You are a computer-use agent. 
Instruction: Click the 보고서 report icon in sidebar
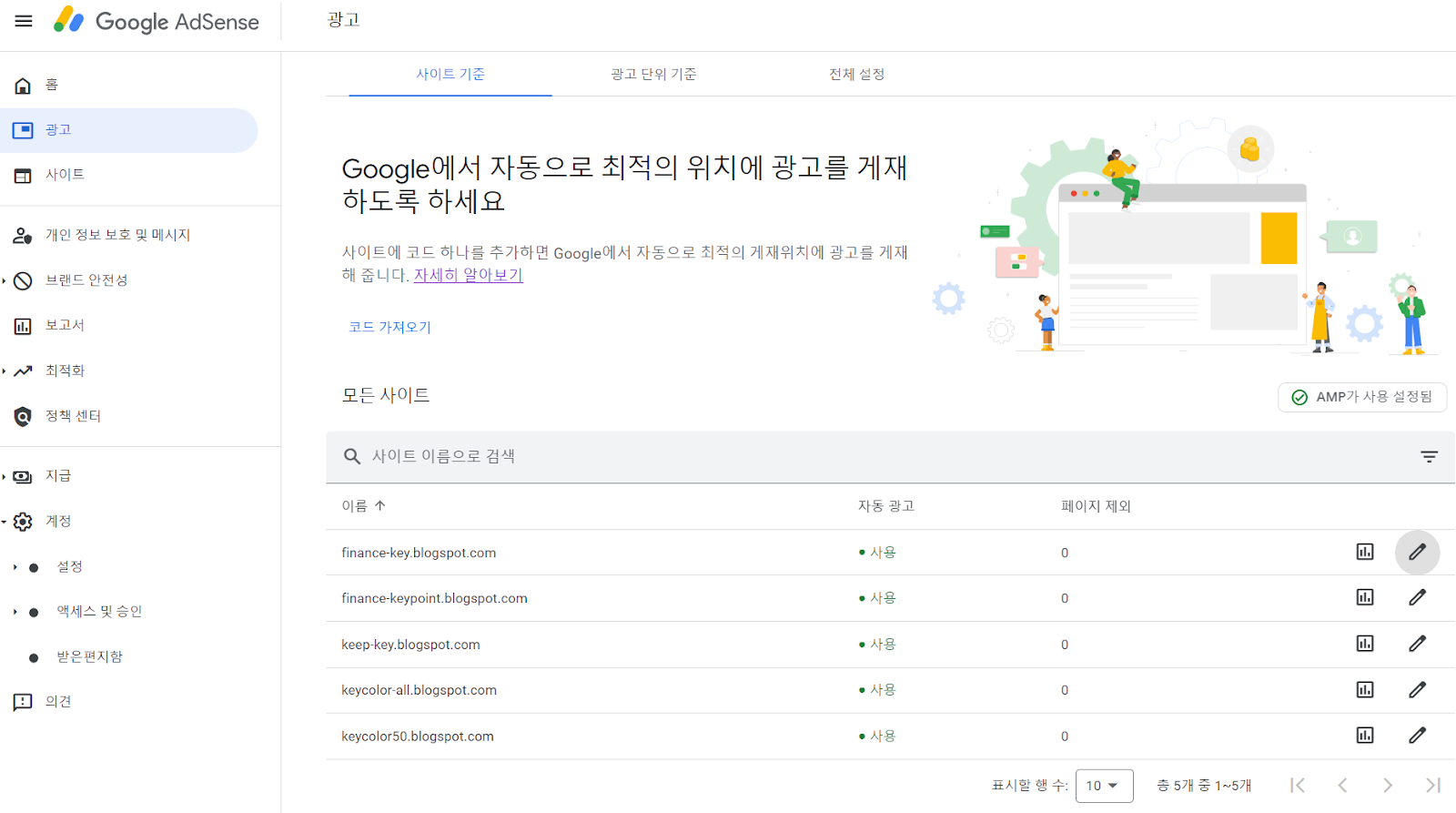pyautogui.click(x=23, y=326)
